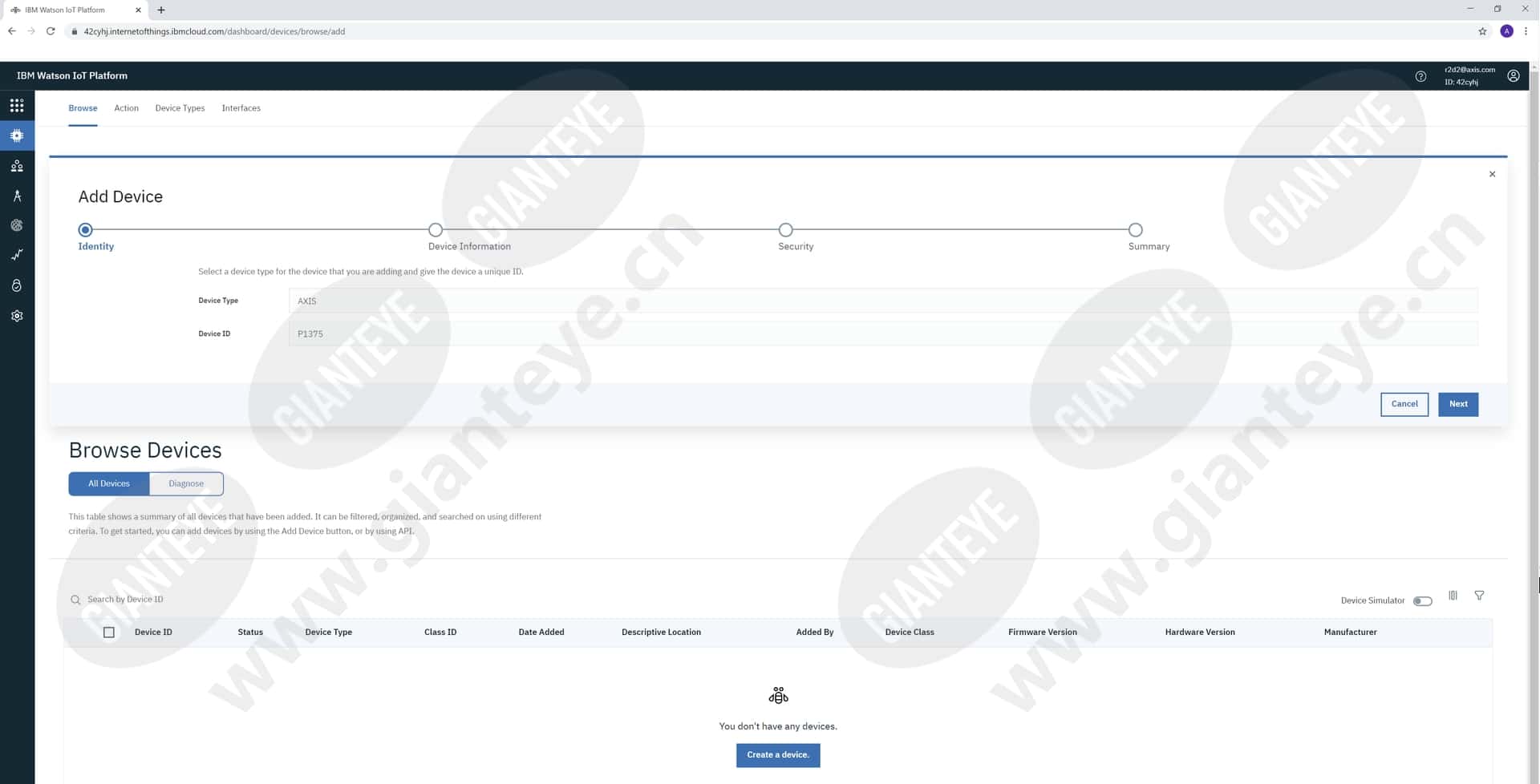Select the Identity step circle
Viewport: 1540px width, 784px height.
coord(85,230)
